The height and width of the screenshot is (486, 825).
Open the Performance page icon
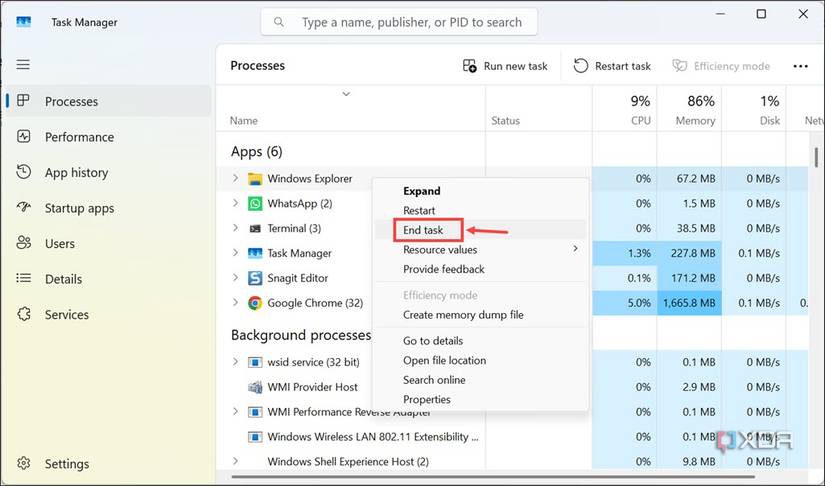pos(24,137)
